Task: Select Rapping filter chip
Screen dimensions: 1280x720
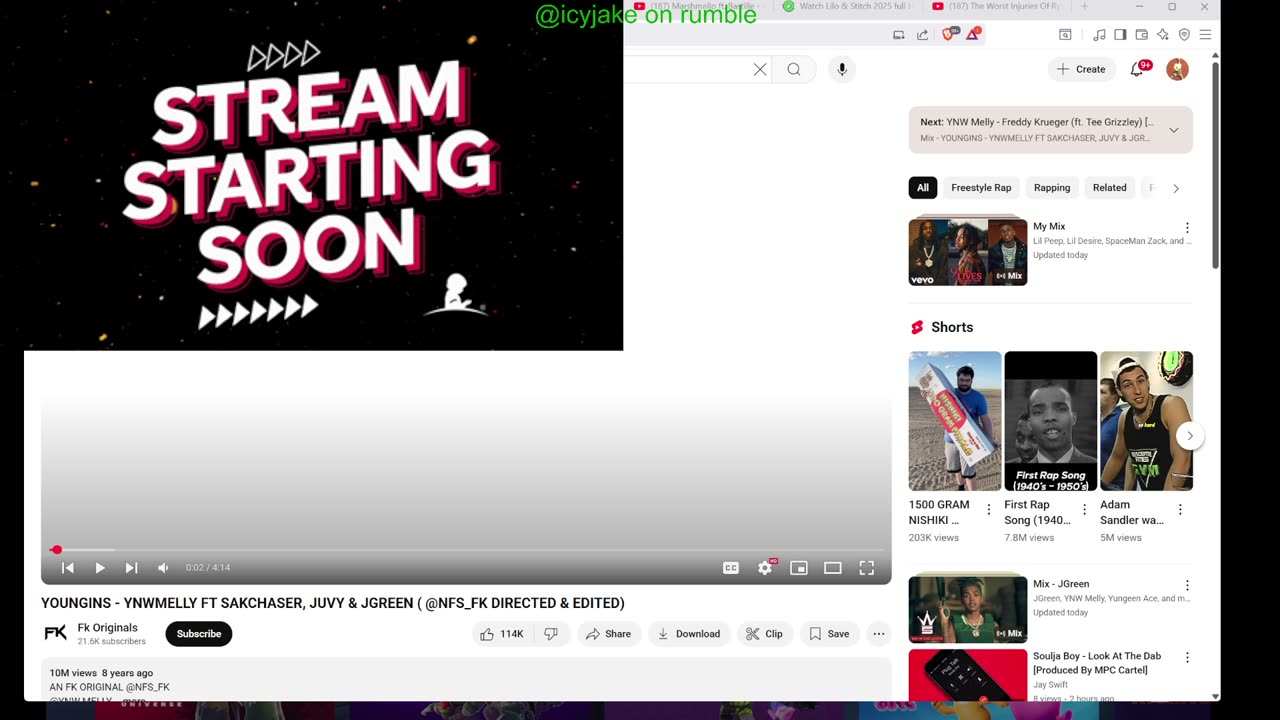Action: click(x=1052, y=188)
